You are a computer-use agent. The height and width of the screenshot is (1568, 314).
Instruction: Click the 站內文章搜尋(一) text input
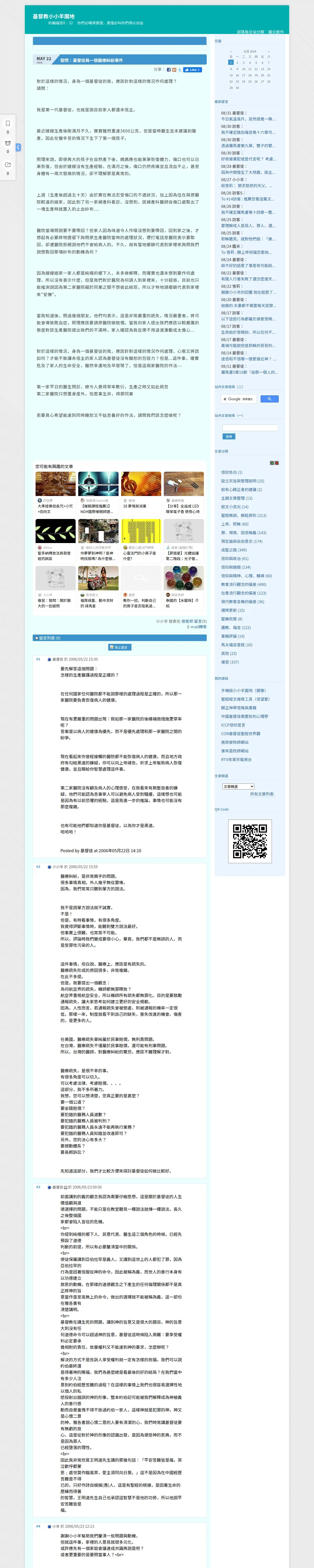click(x=250, y=428)
